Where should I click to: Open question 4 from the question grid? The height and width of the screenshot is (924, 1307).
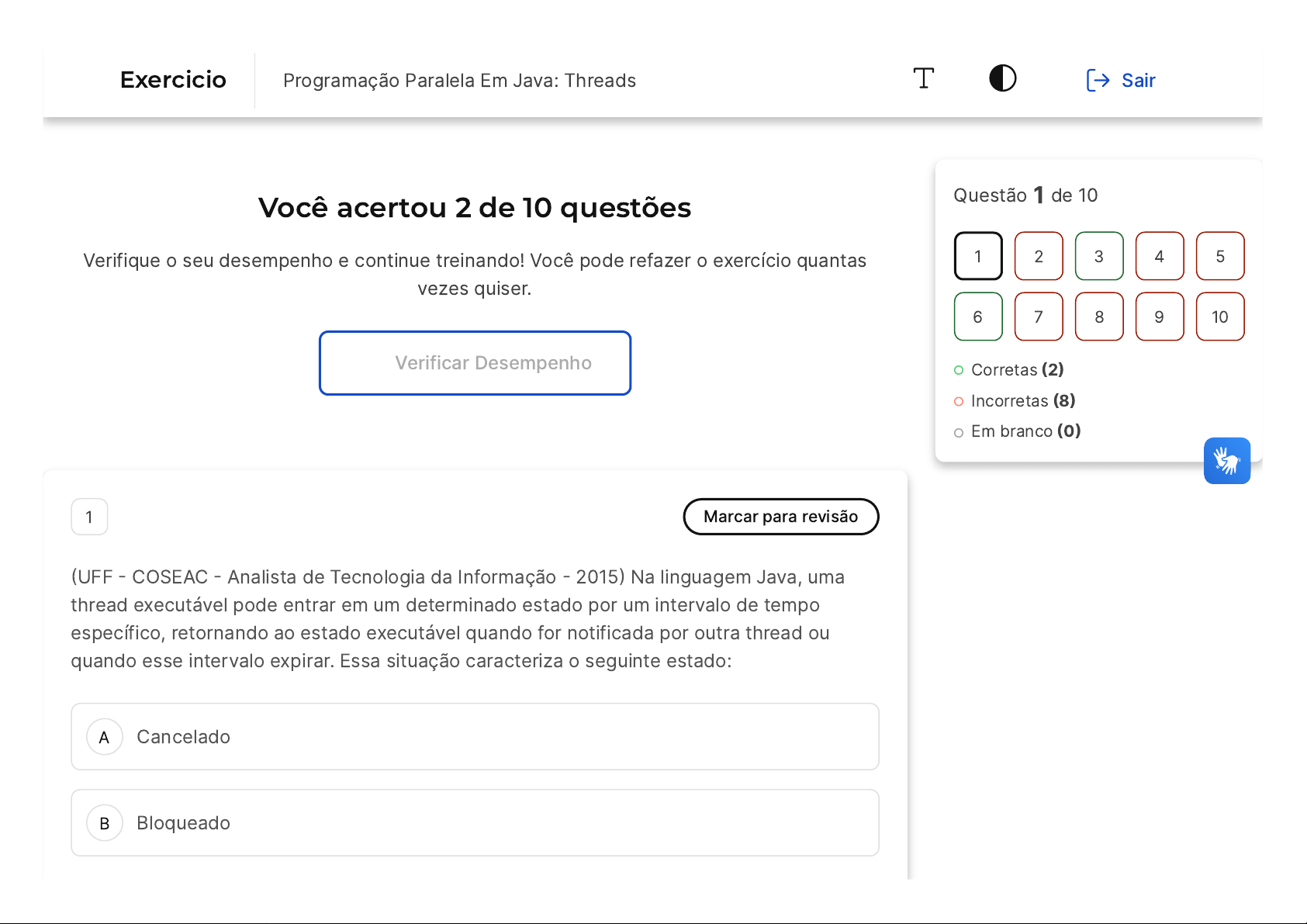click(x=1160, y=256)
